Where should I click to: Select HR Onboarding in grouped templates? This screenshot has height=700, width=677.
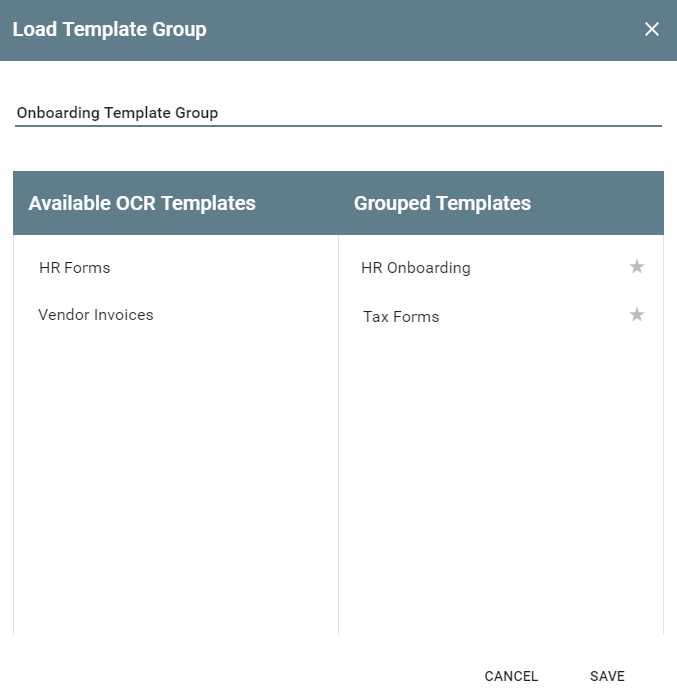(416, 268)
